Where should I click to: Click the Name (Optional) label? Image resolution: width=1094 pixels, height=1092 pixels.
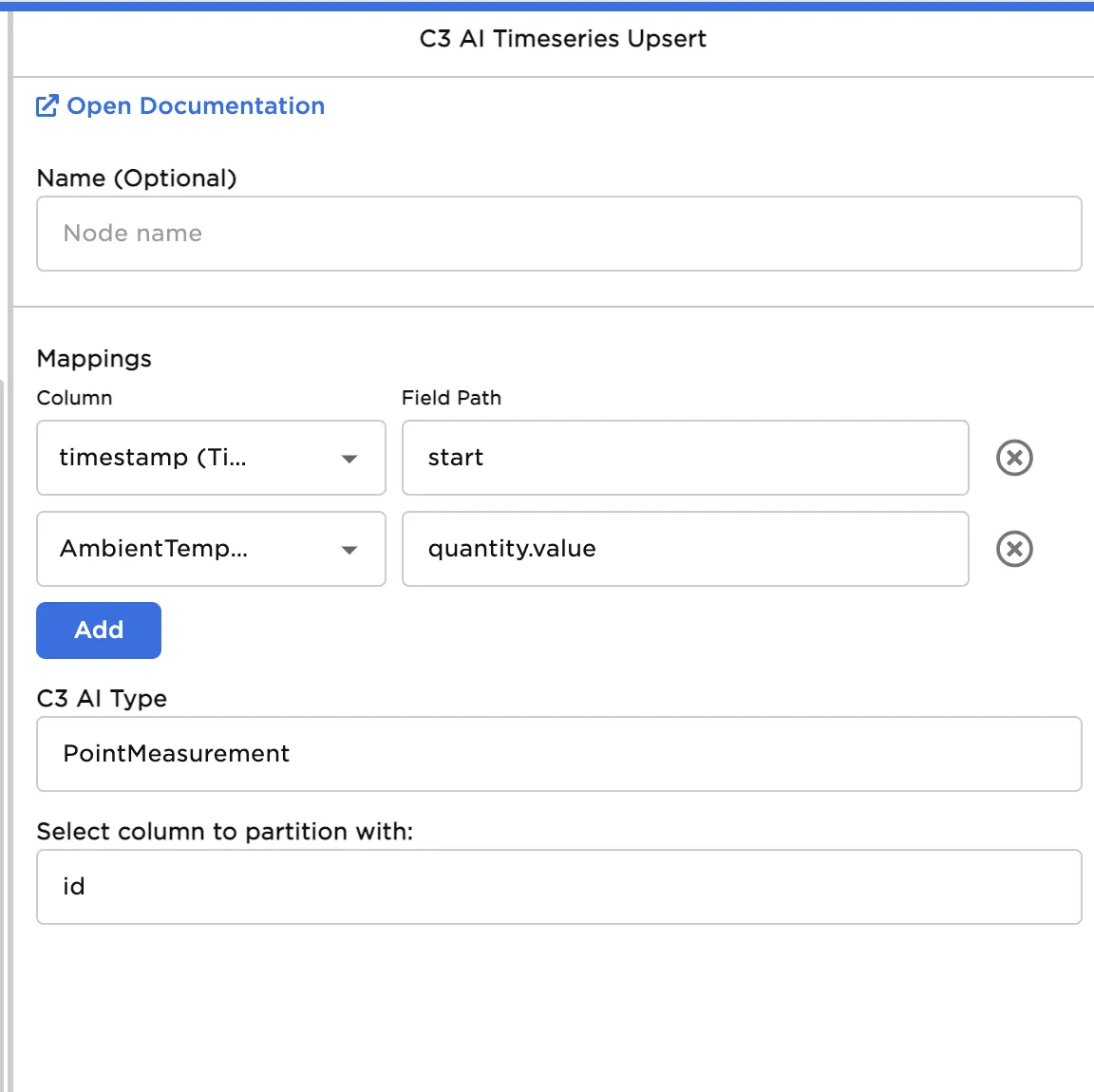(x=136, y=178)
